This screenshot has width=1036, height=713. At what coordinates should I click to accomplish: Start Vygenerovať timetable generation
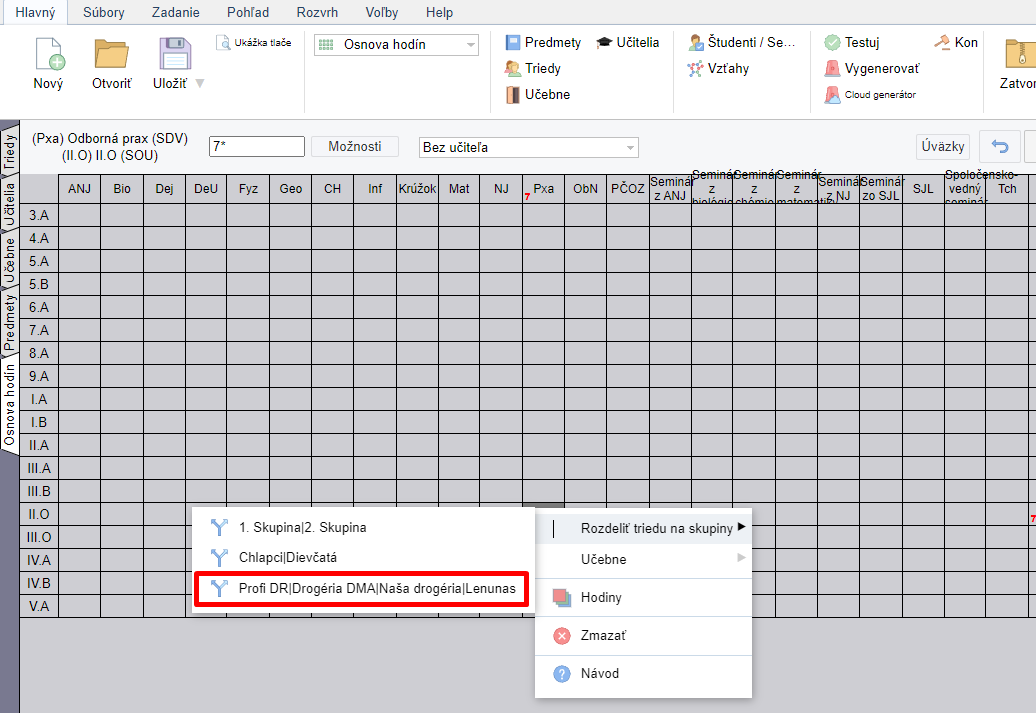click(871, 68)
